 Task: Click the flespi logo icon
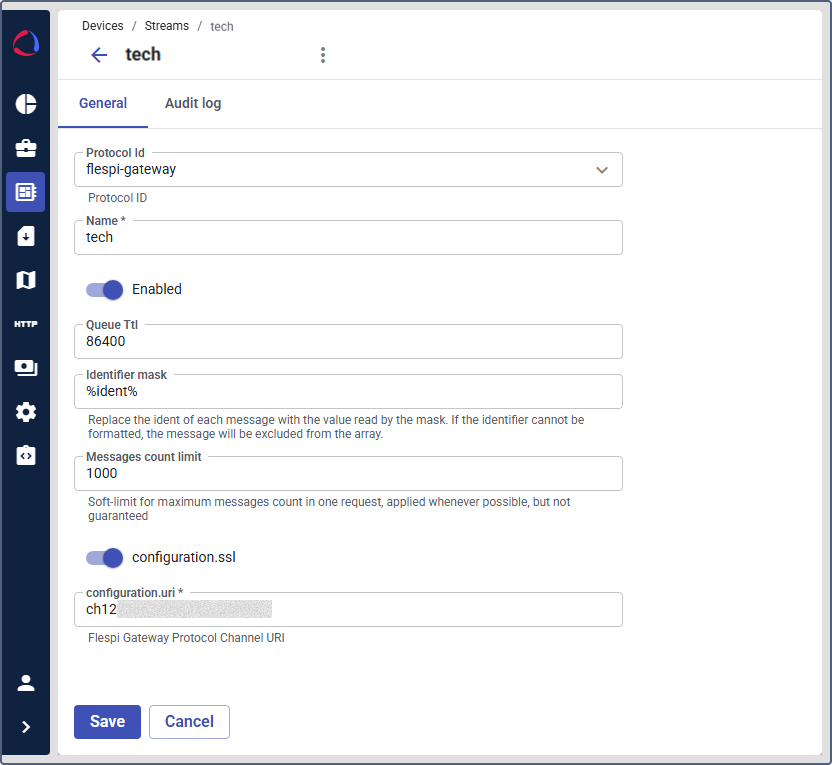[x=26, y=45]
